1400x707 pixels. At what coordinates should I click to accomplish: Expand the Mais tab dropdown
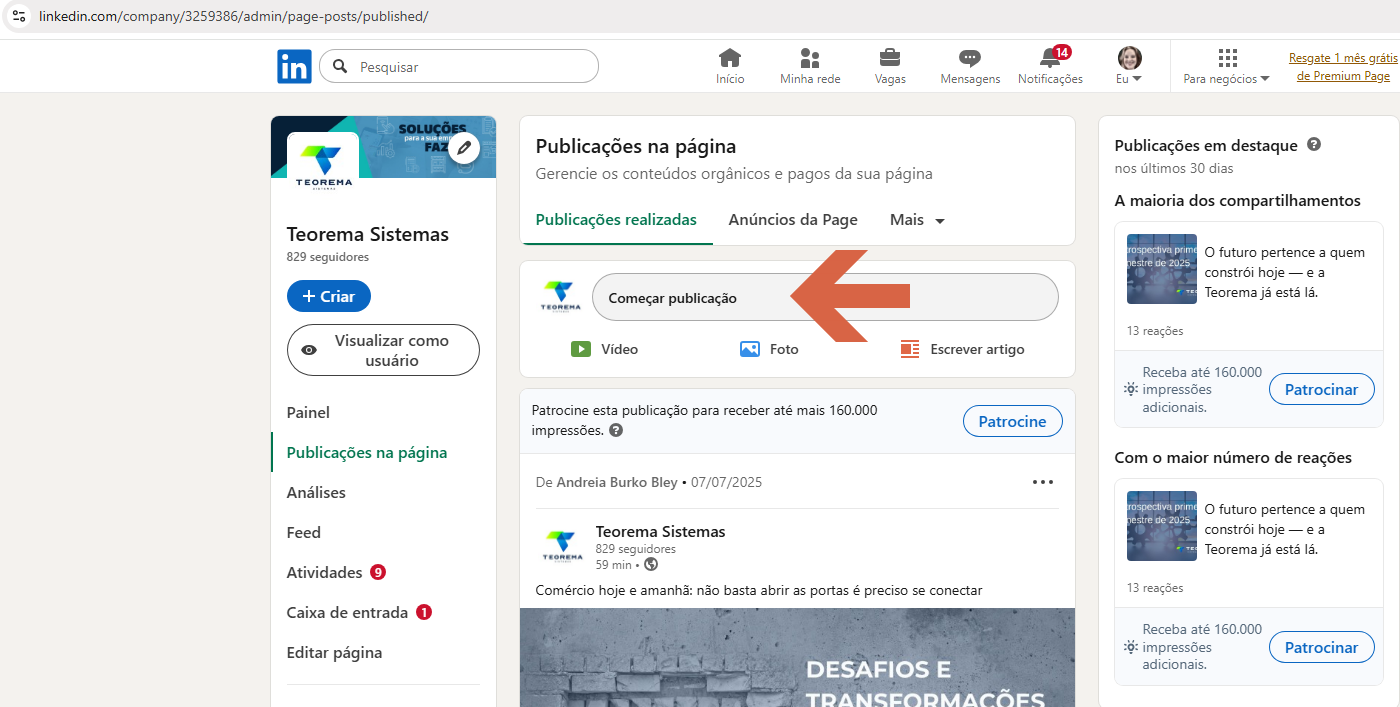(917, 220)
